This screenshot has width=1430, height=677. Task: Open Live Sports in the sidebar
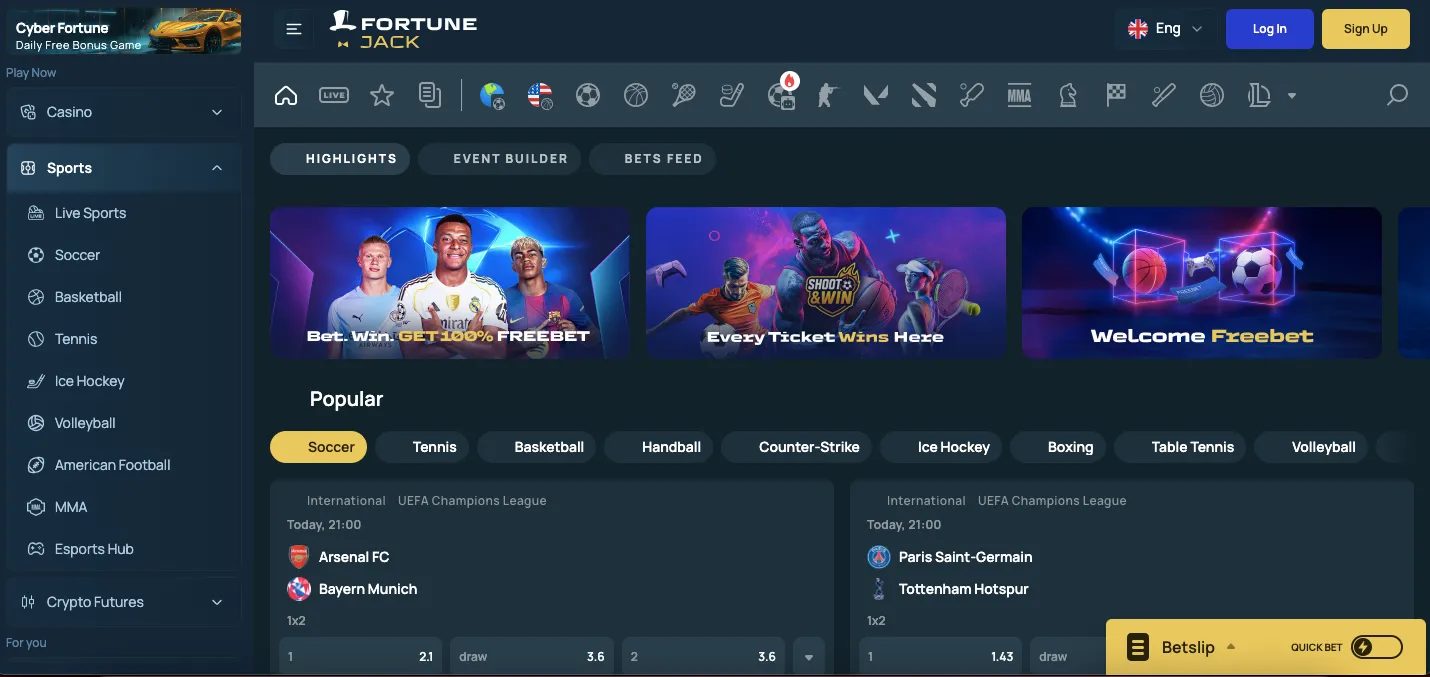[123, 213]
